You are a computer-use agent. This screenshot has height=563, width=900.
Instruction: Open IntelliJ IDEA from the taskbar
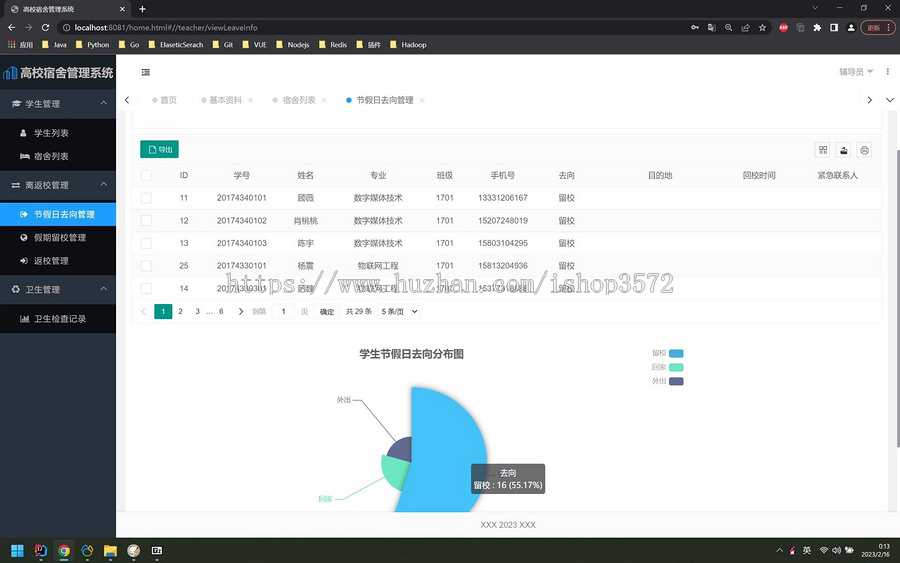point(41,551)
